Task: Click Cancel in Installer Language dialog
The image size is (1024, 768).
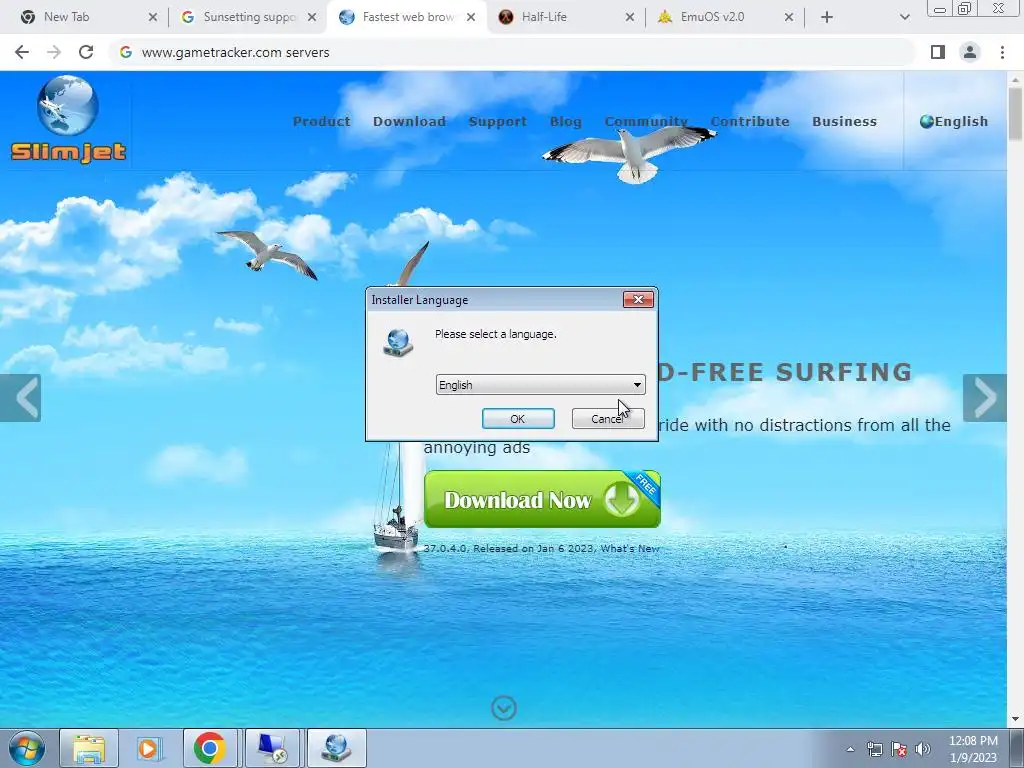Action: tap(608, 419)
